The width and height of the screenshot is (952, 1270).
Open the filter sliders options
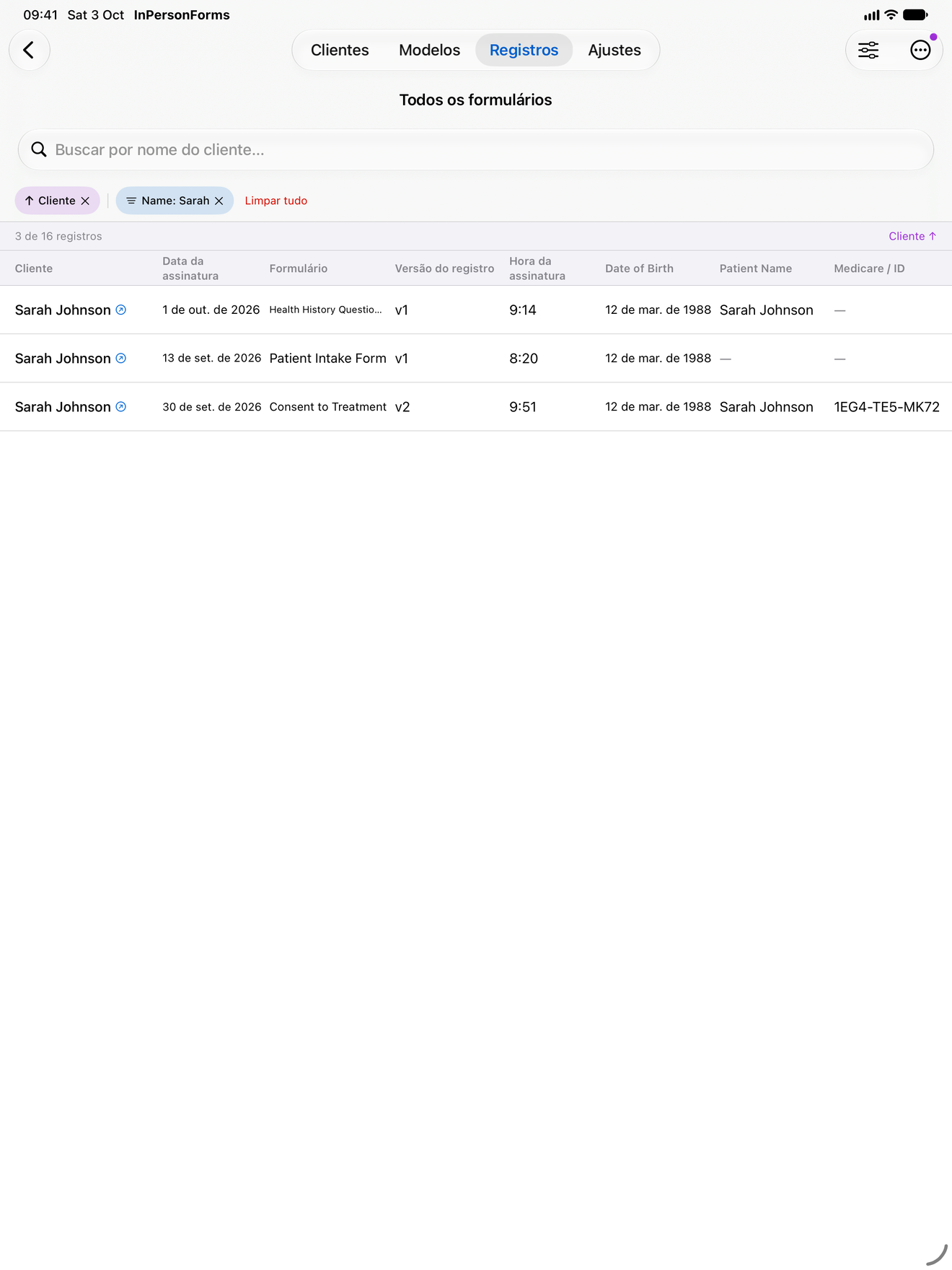coord(868,50)
